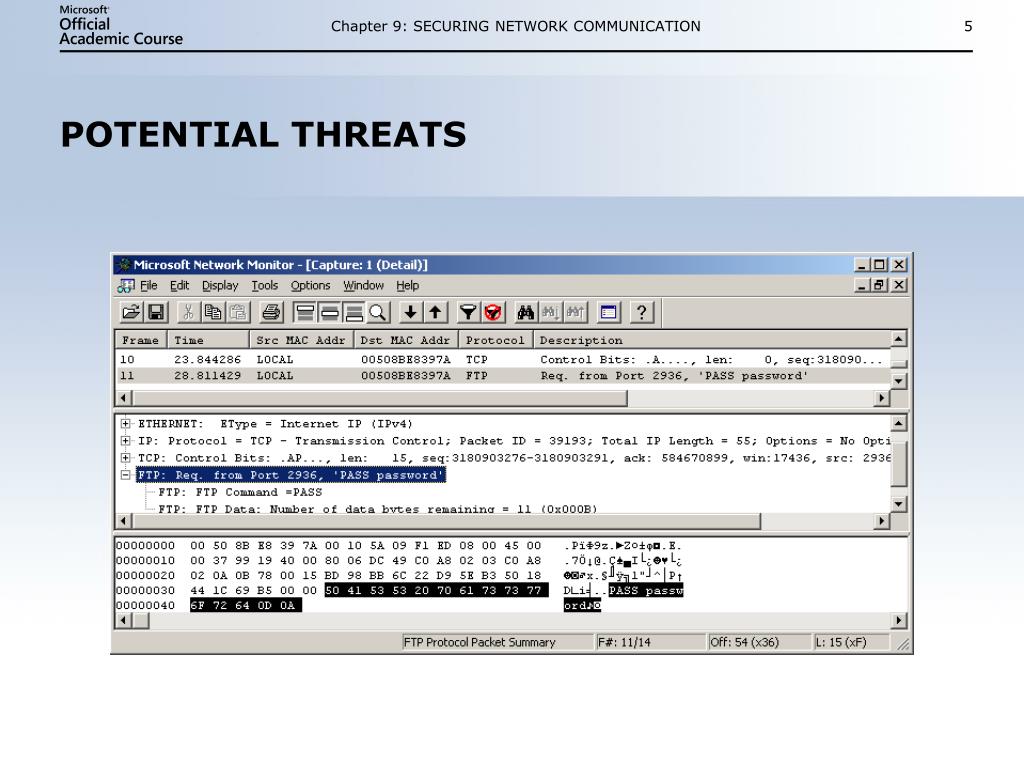Open the Help menu
The height and width of the screenshot is (768, 1024).
pos(408,285)
